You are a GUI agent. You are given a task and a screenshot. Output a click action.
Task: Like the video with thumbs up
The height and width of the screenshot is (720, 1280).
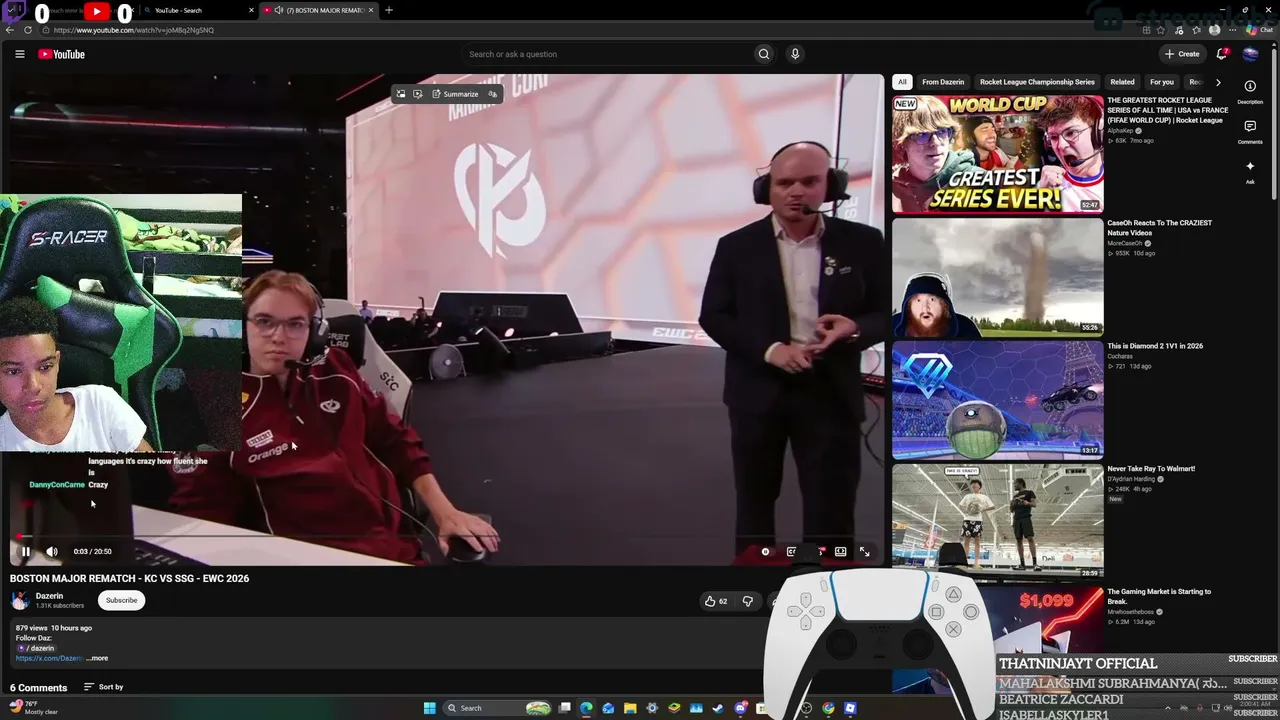pyautogui.click(x=715, y=601)
